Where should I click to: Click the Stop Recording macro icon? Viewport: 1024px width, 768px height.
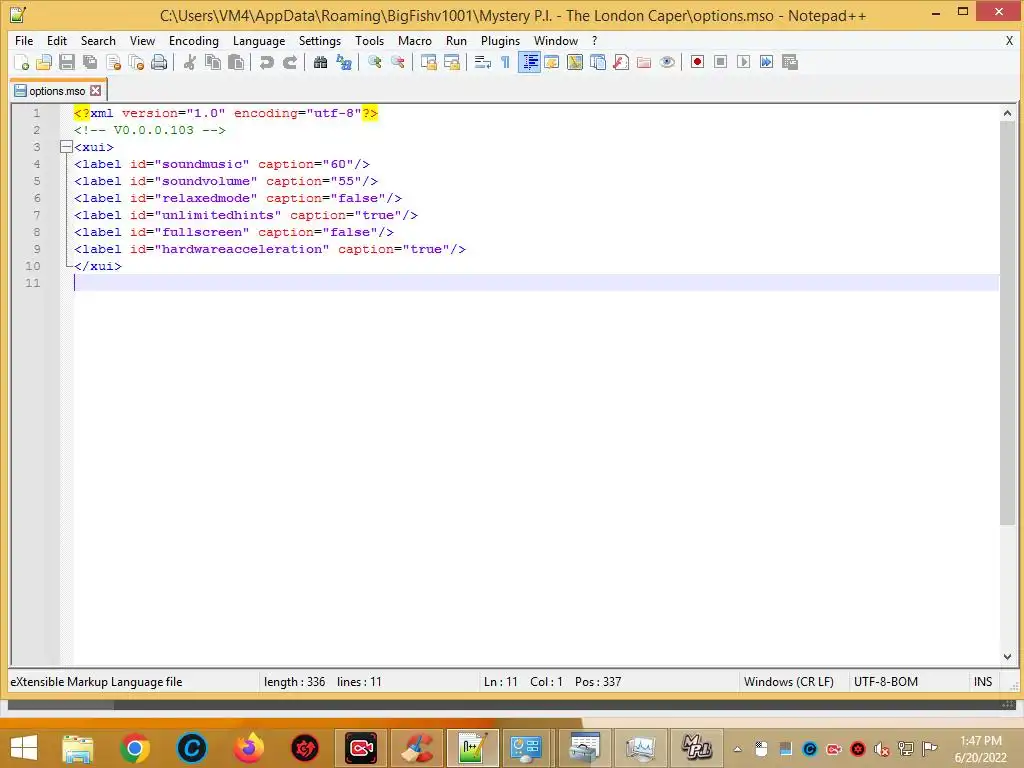point(720,62)
